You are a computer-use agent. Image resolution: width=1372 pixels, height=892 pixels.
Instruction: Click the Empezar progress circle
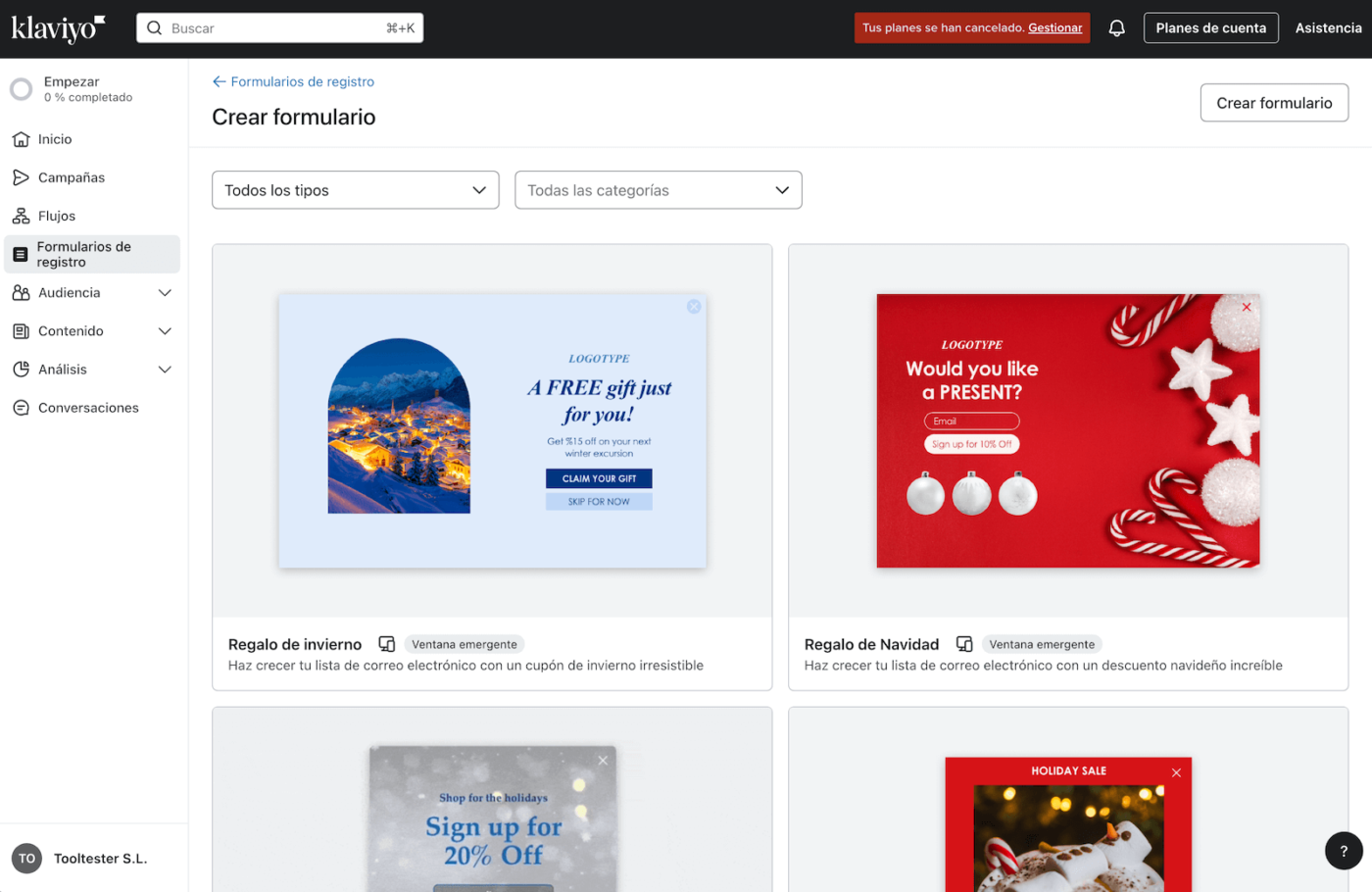21,89
